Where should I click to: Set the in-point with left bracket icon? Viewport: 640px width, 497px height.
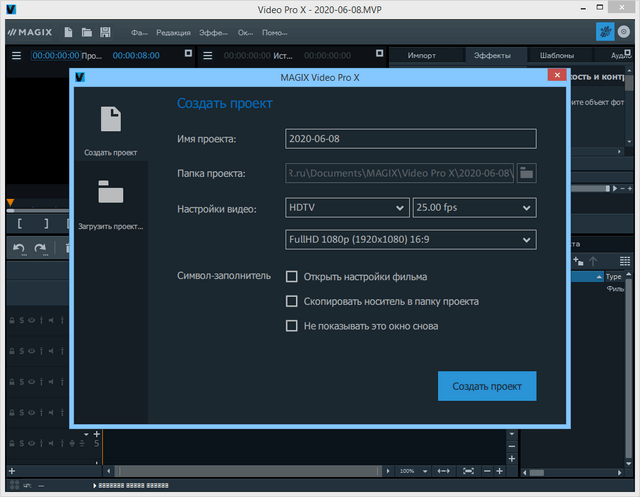pyautogui.click(x=19, y=224)
